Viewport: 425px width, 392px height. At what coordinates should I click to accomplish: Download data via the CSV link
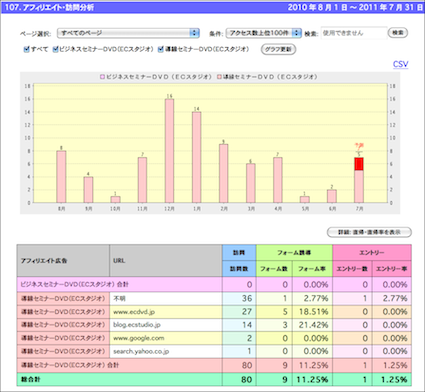(400, 64)
